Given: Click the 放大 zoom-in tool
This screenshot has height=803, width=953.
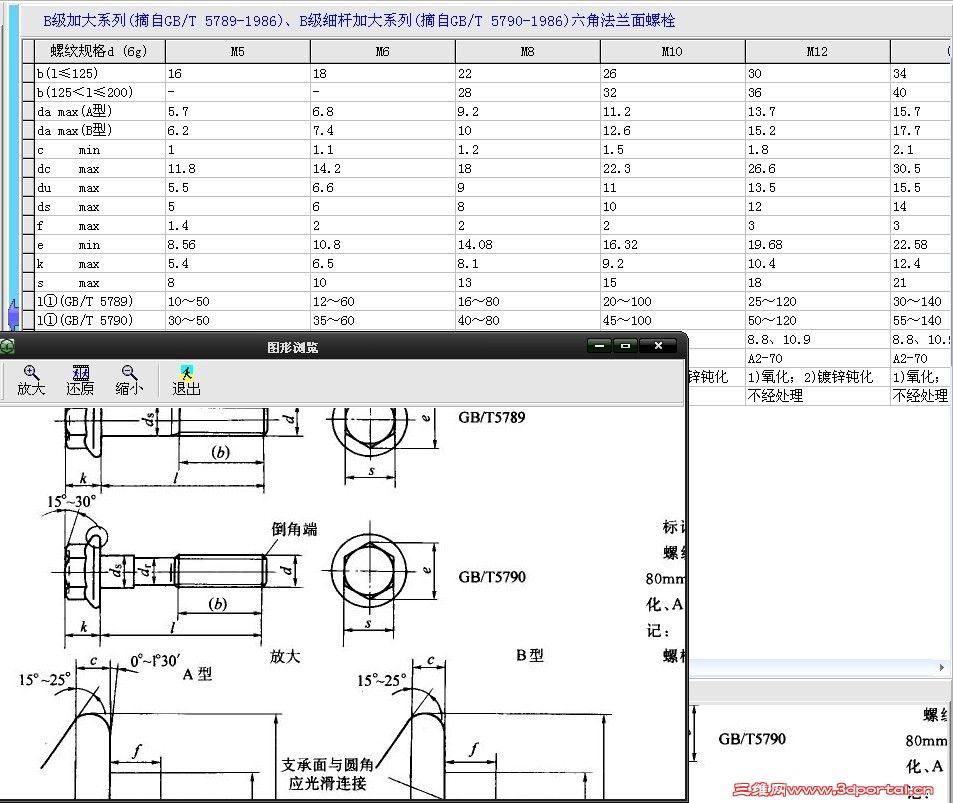Looking at the screenshot, I should pyautogui.click(x=30, y=381).
